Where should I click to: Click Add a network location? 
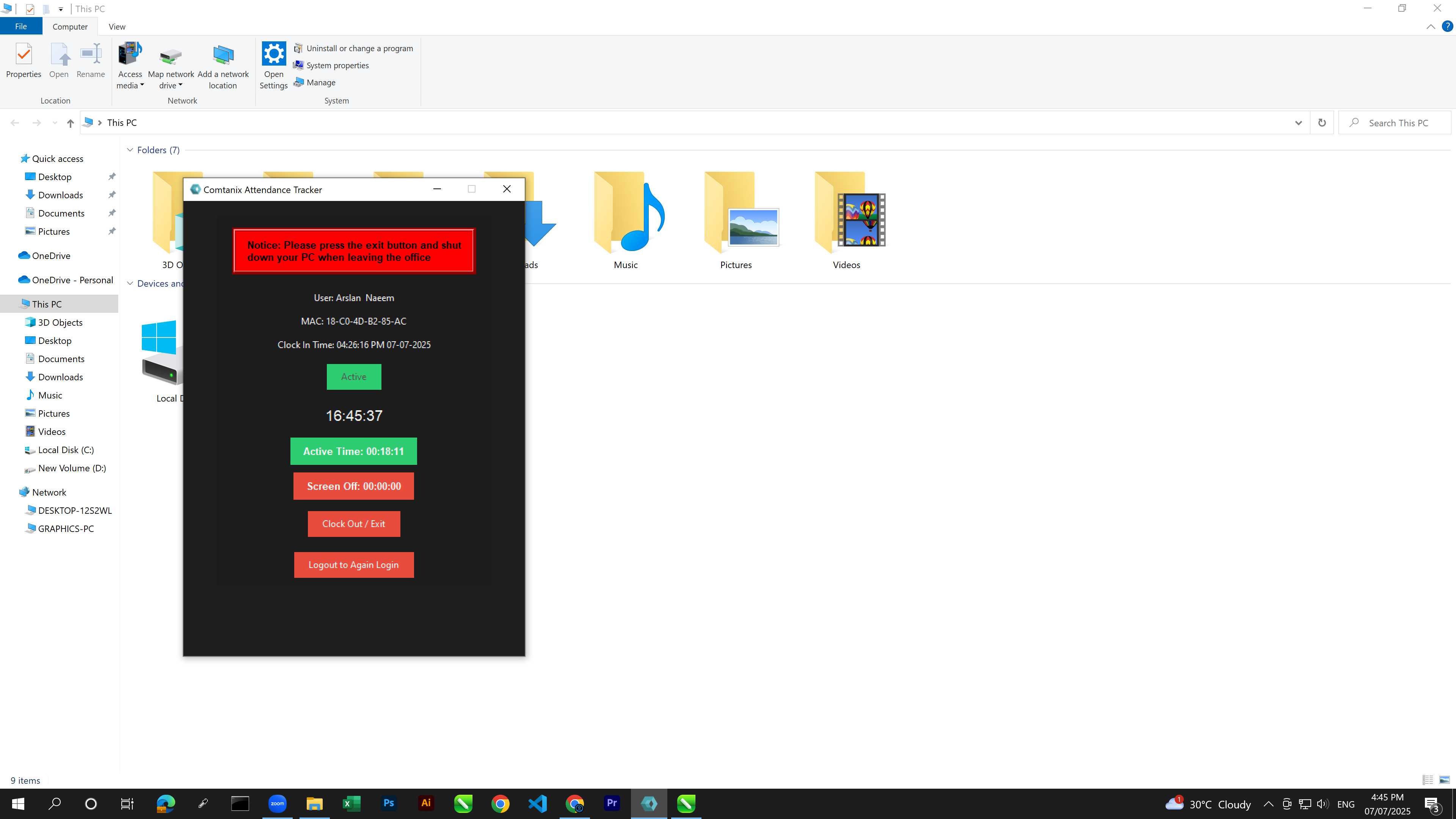[x=223, y=66]
